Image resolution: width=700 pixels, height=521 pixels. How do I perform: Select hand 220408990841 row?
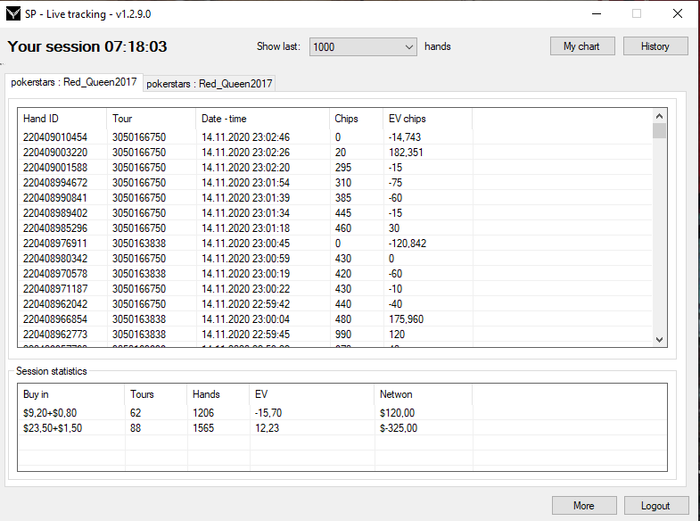335,198
